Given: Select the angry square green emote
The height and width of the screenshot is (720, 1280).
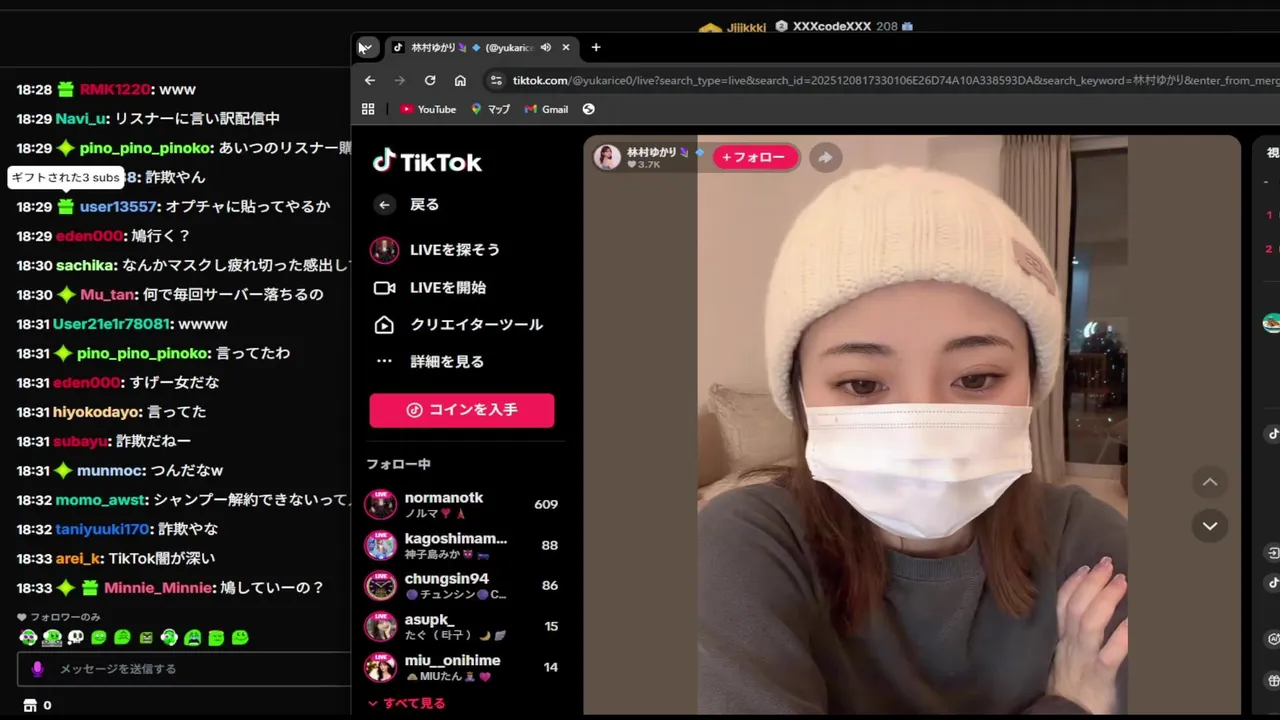Looking at the screenshot, I should click(146, 637).
